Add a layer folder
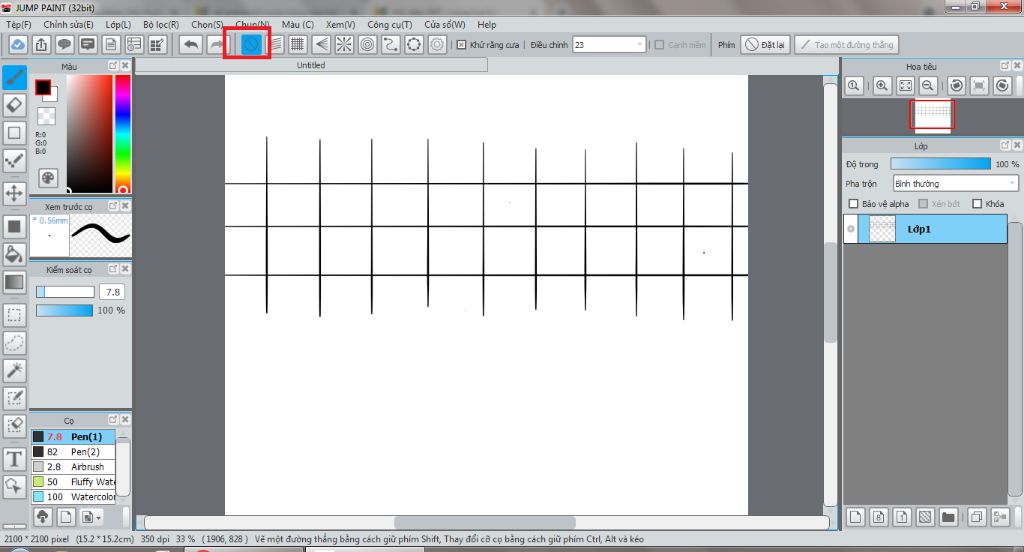The width and height of the screenshot is (1024, 552). [948, 517]
